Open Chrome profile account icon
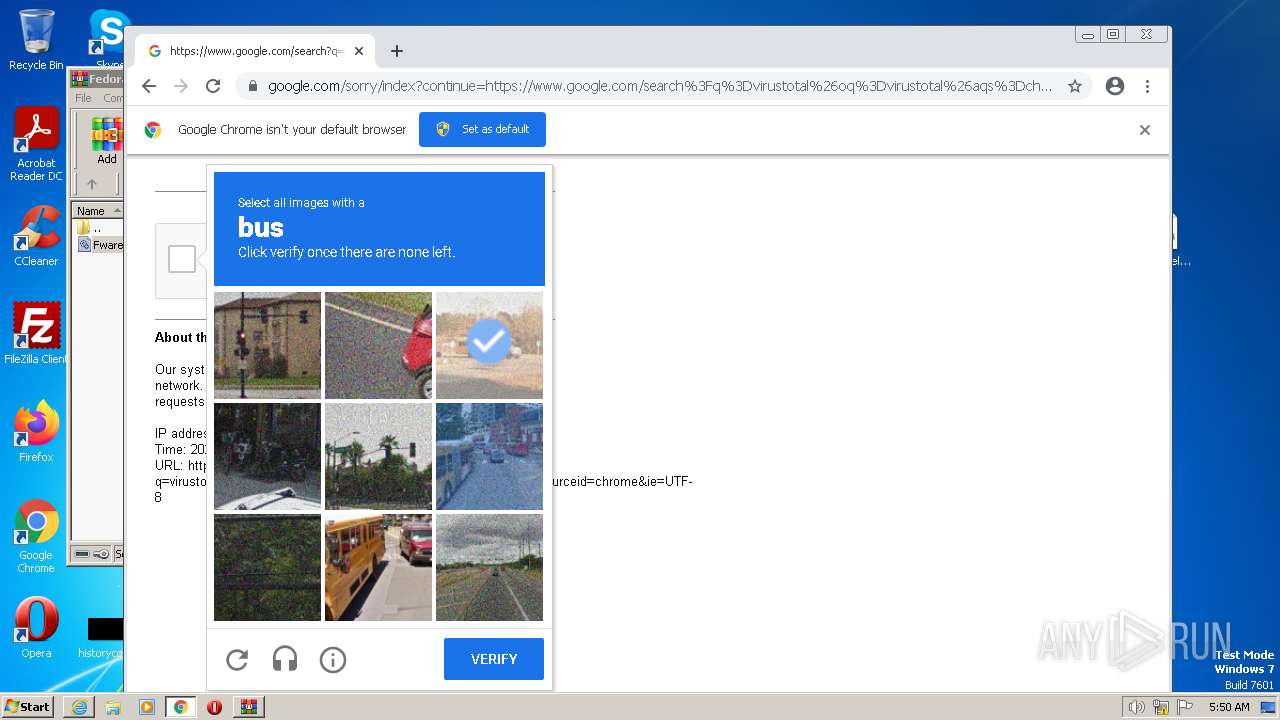This screenshot has height=720, width=1280. point(1115,86)
